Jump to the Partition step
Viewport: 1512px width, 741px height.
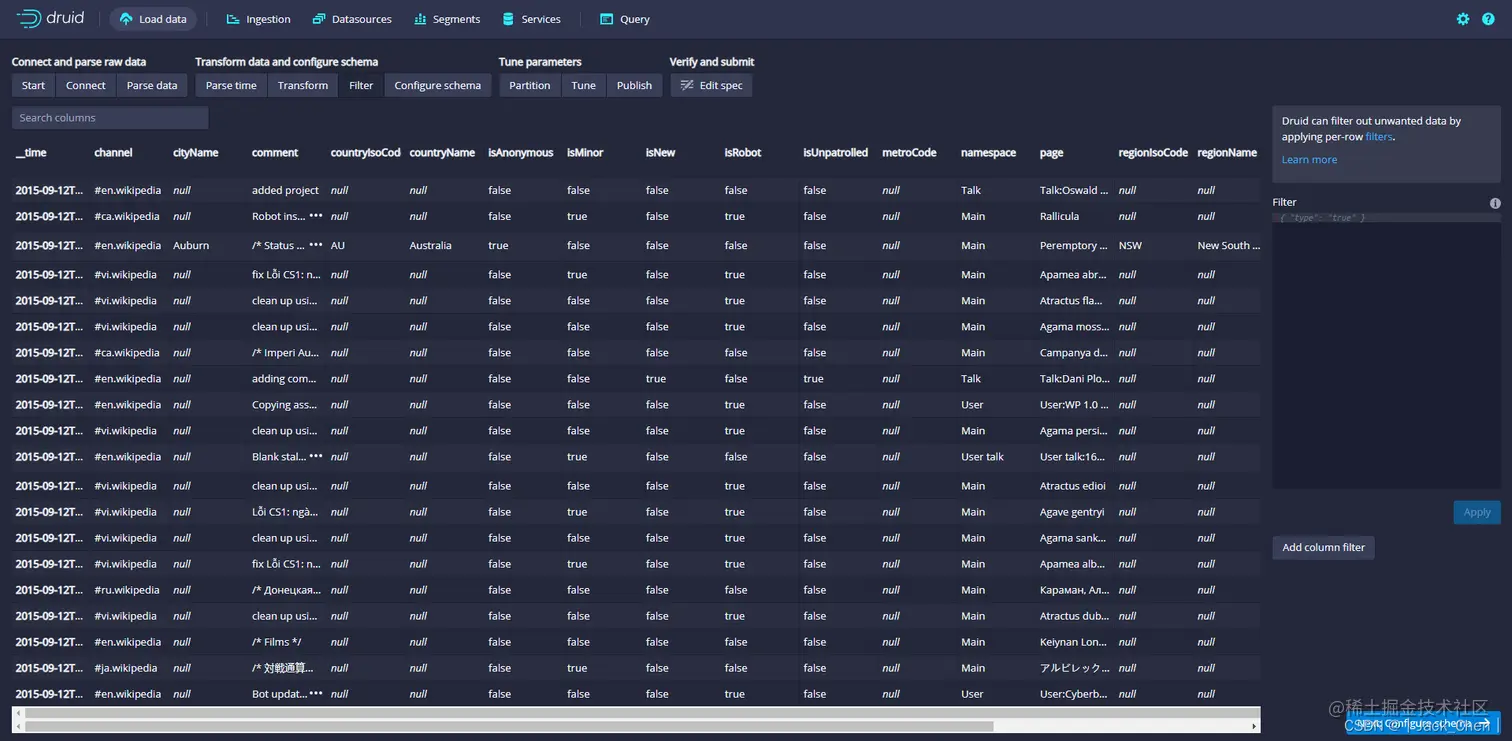[x=530, y=86]
